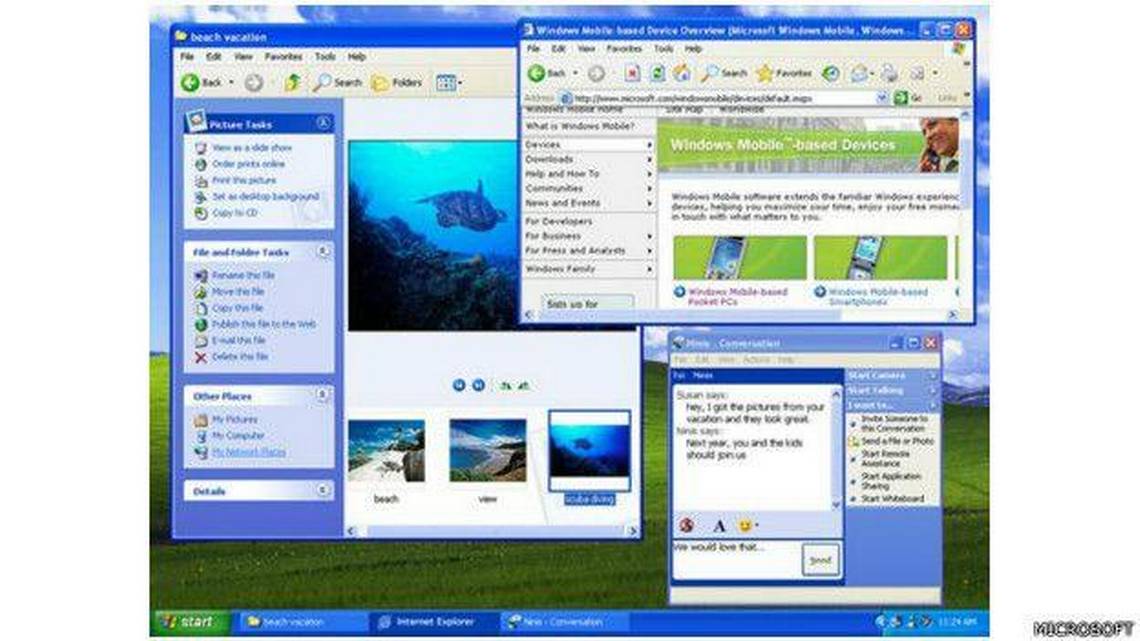1140x641 pixels.
Task: Click View as a slide show
Action: 252,148
